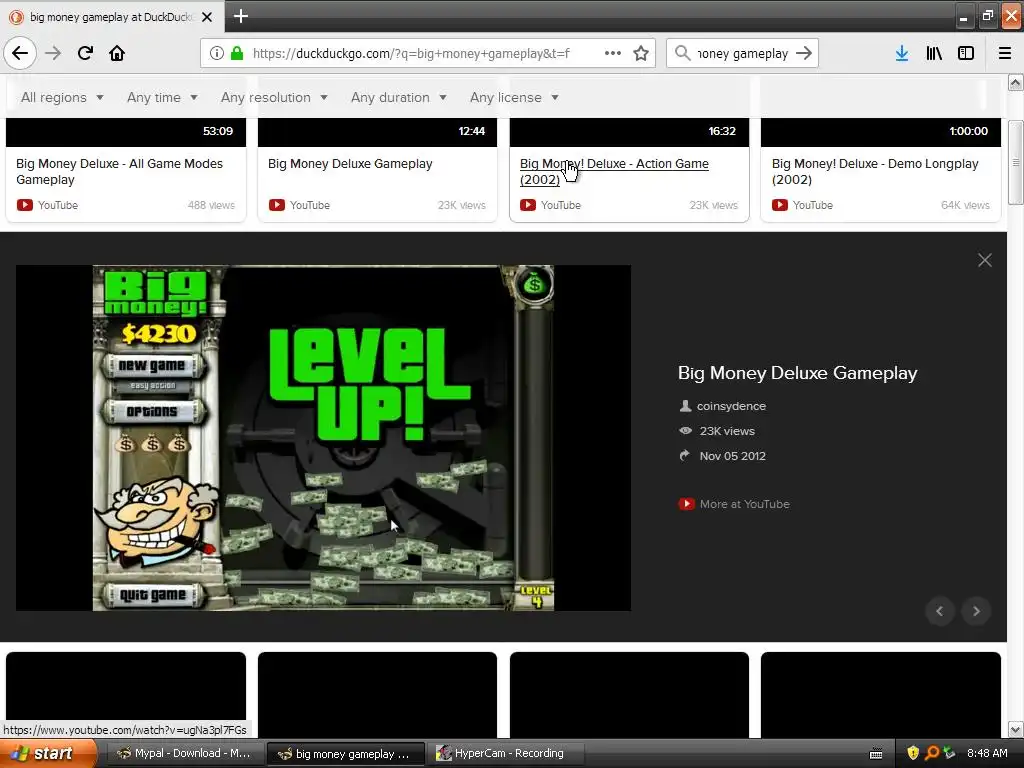Select the 'big money gameplay at DuckDuck' tab
The width and height of the screenshot is (1024, 768).
112,17
